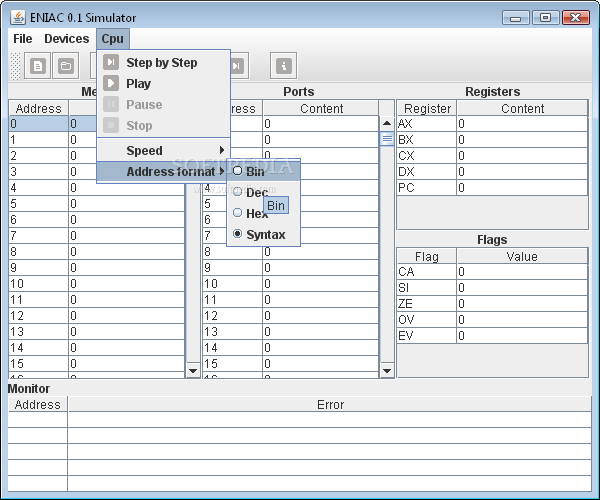
Task: Select memory address 5 cell
Action: click(38, 204)
